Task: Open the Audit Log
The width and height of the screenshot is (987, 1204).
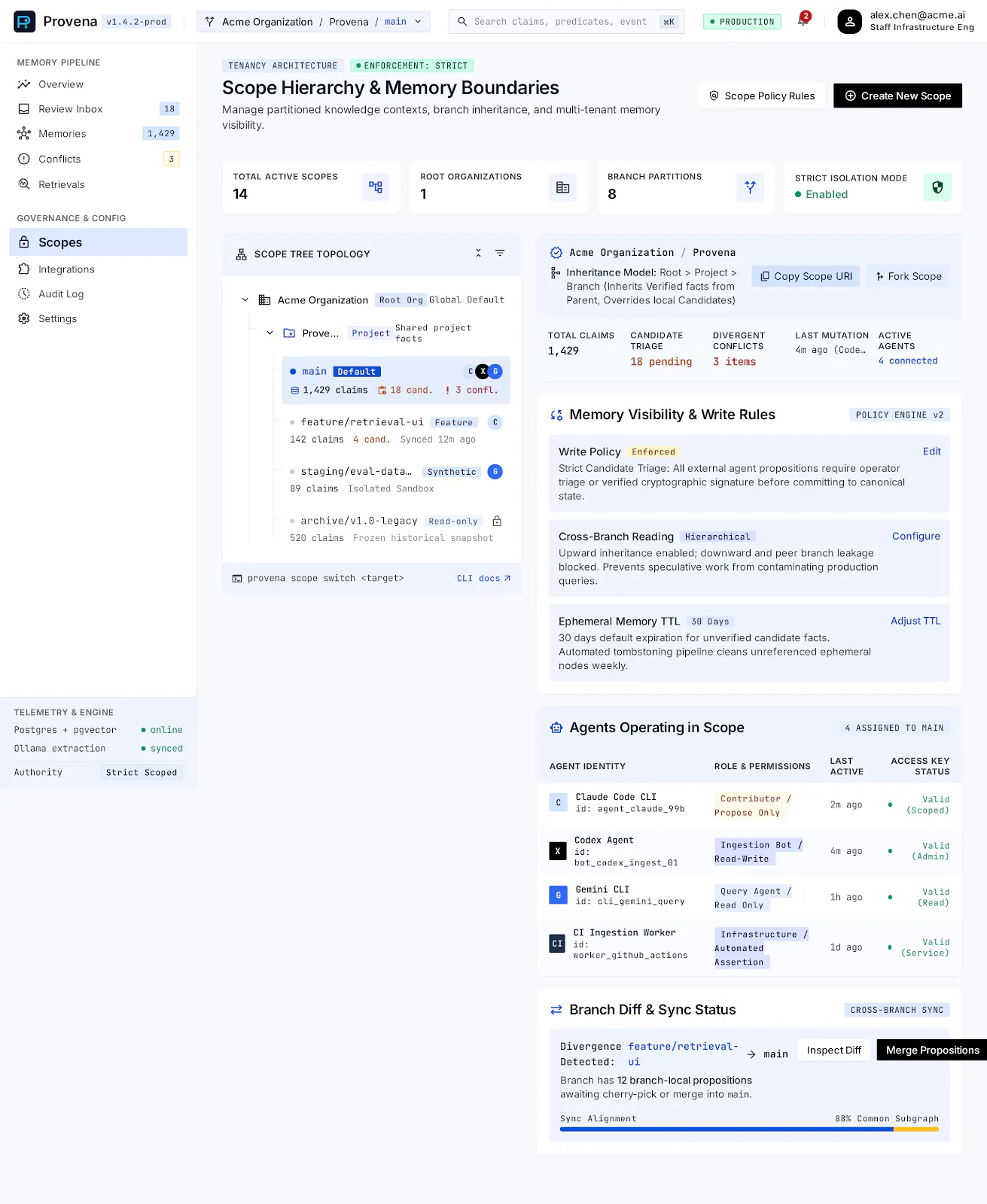Action: pyautogui.click(x=98, y=294)
